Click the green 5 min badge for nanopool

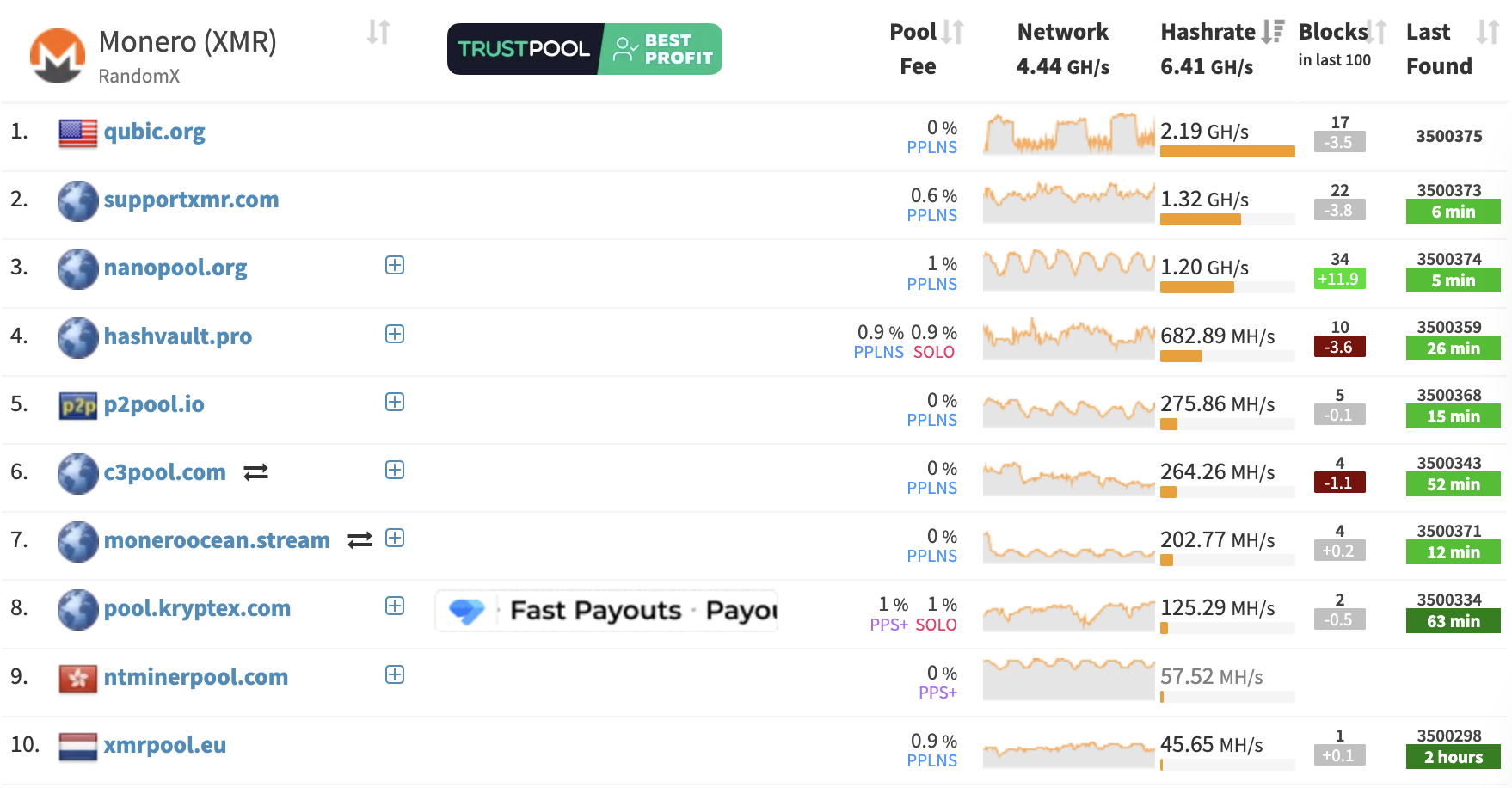point(1453,280)
